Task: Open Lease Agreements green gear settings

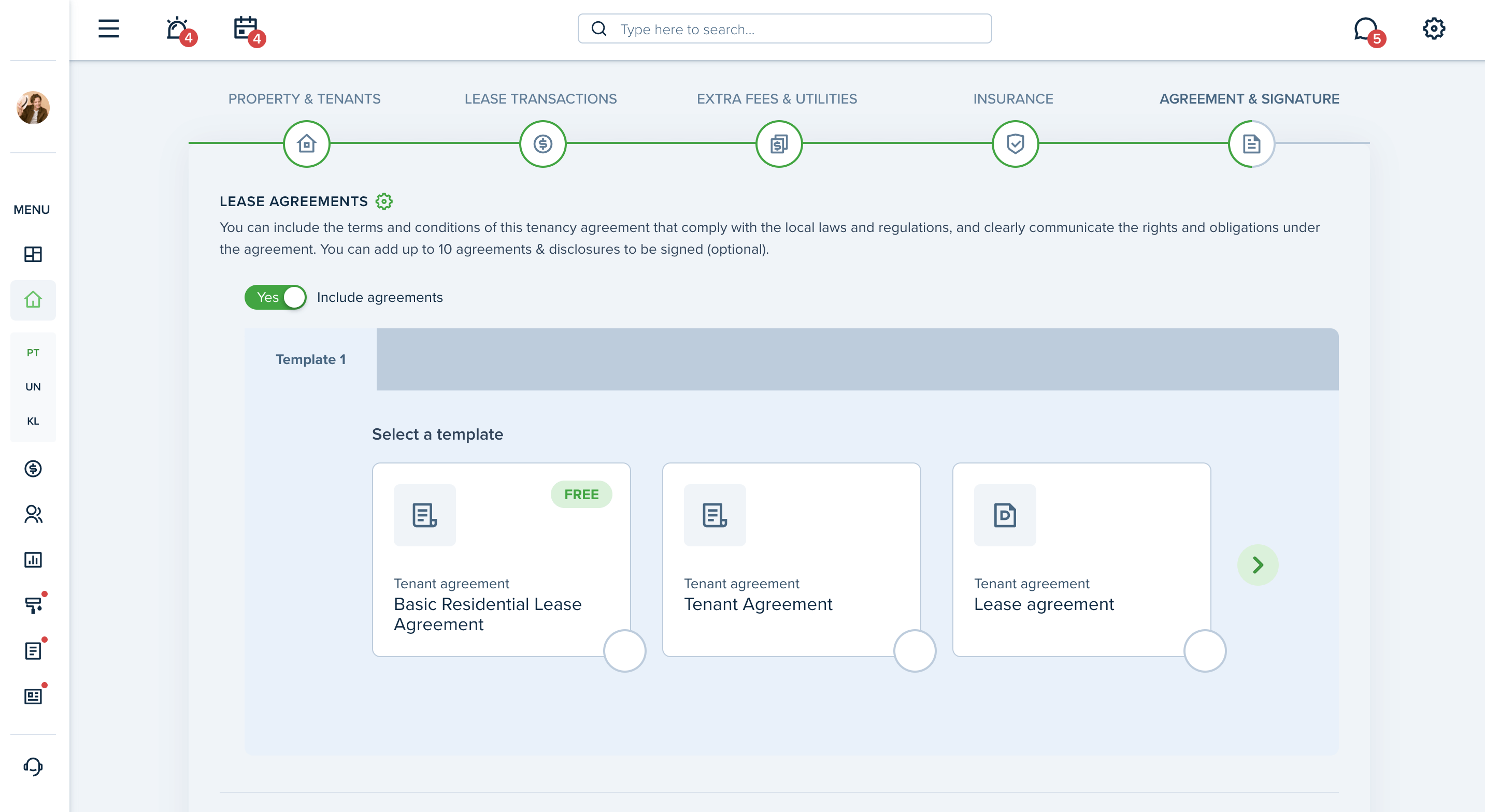Action: point(384,201)
